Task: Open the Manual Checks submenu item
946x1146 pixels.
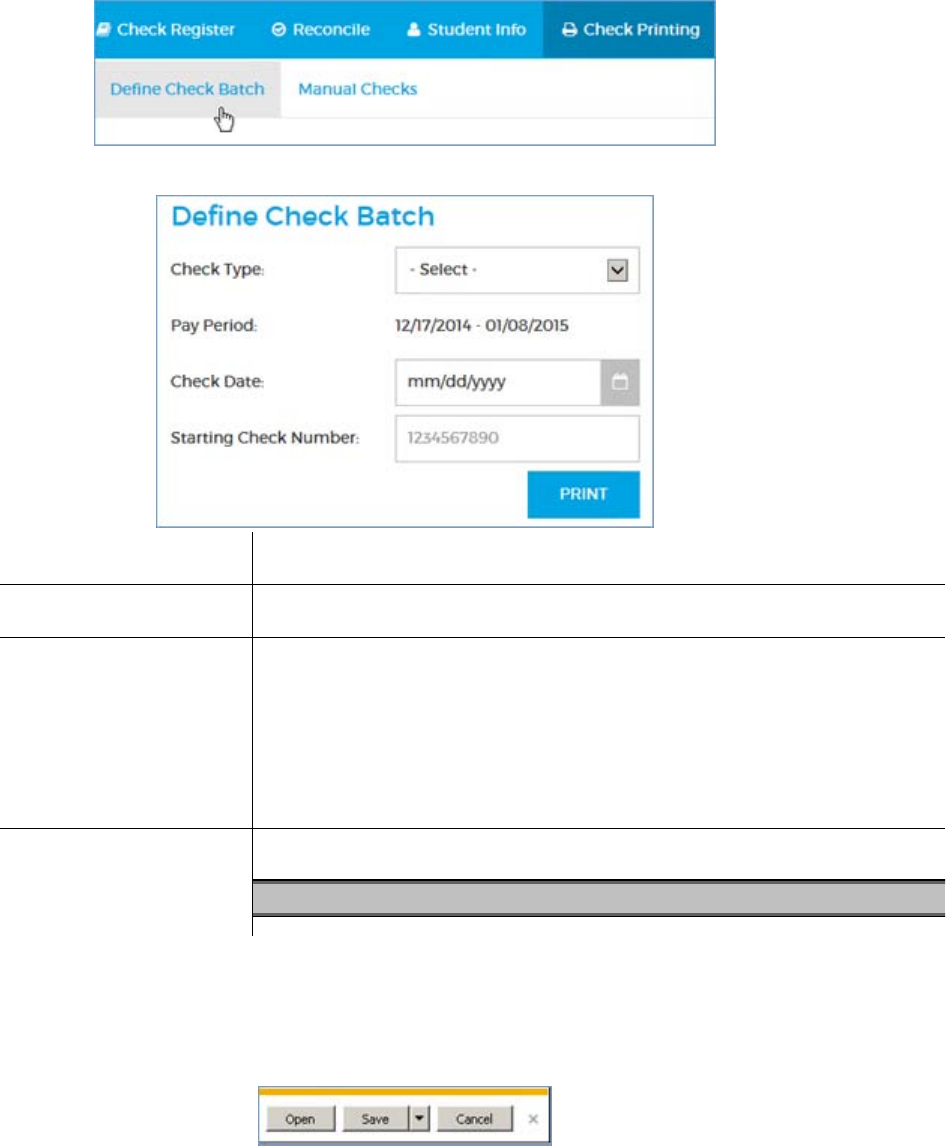Action: (x=357, y=89)
